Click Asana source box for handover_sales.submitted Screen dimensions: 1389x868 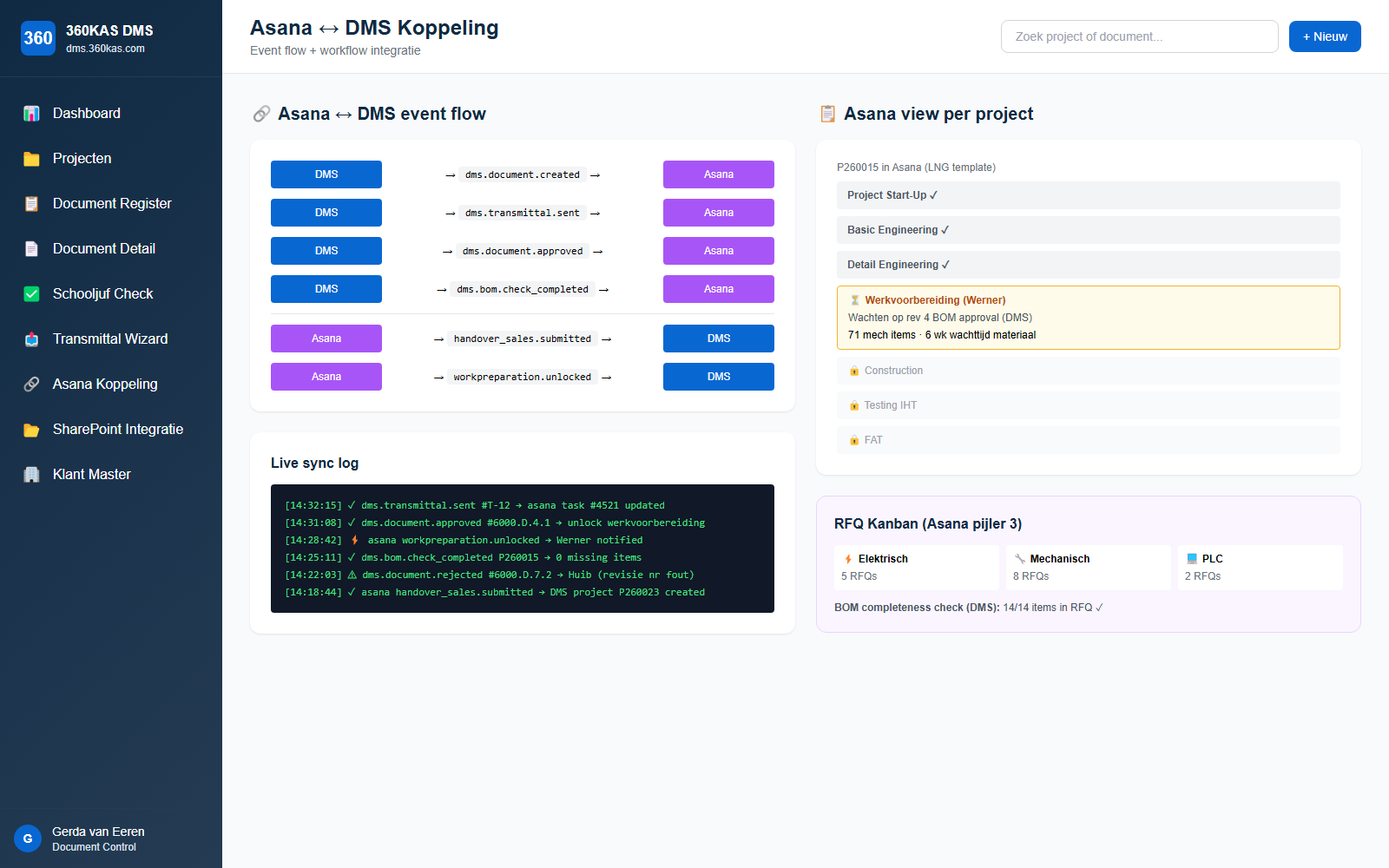tap(326, 339)
